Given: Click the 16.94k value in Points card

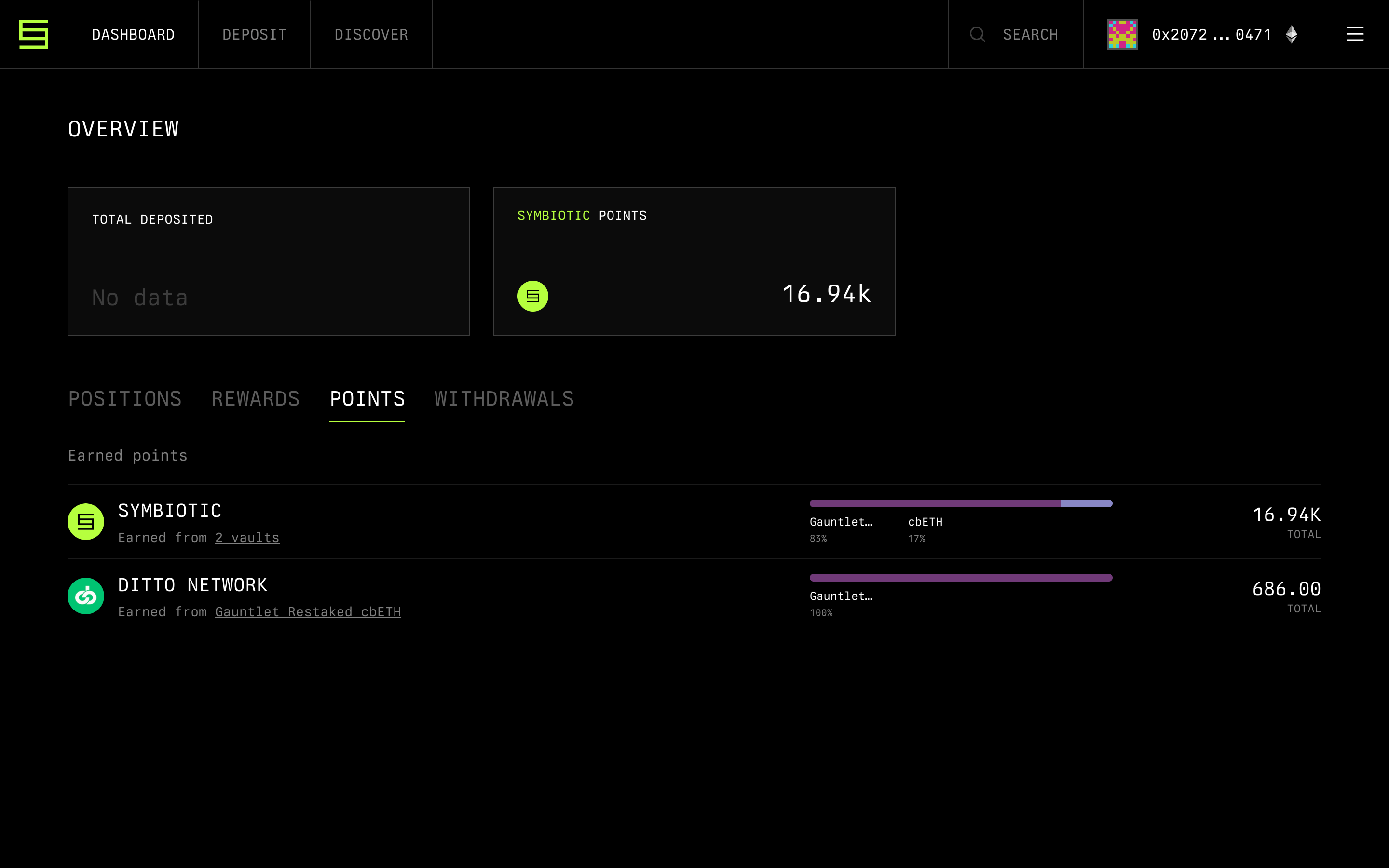Looking at the screenshot, I should point(827,294).
